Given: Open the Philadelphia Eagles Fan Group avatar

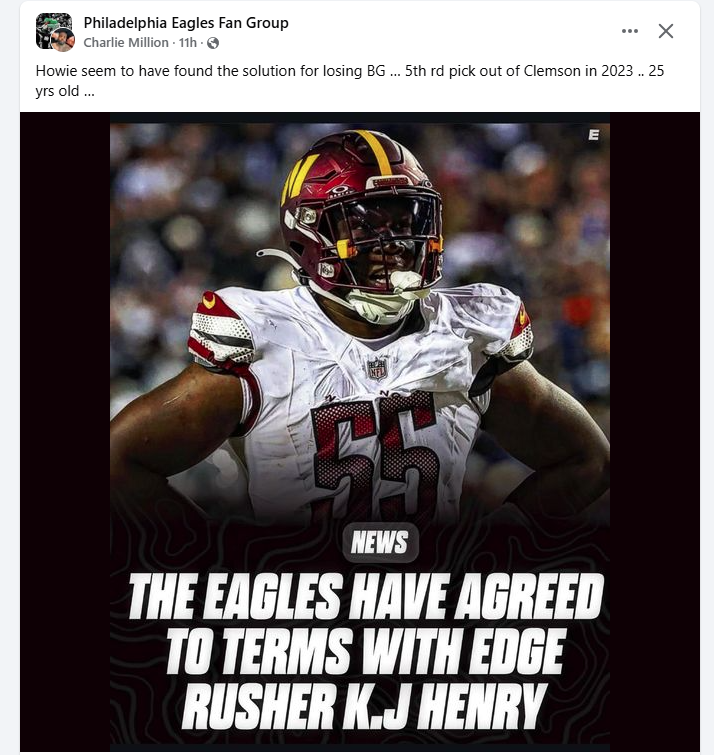Looking at the screenshot, I should click(x=52, y=29).
